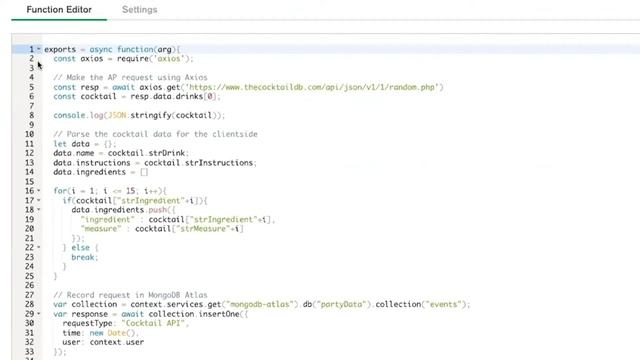Click 'context.user' on line 32
The width and height of the screenshot is (640, 360).
coord(117,342)
